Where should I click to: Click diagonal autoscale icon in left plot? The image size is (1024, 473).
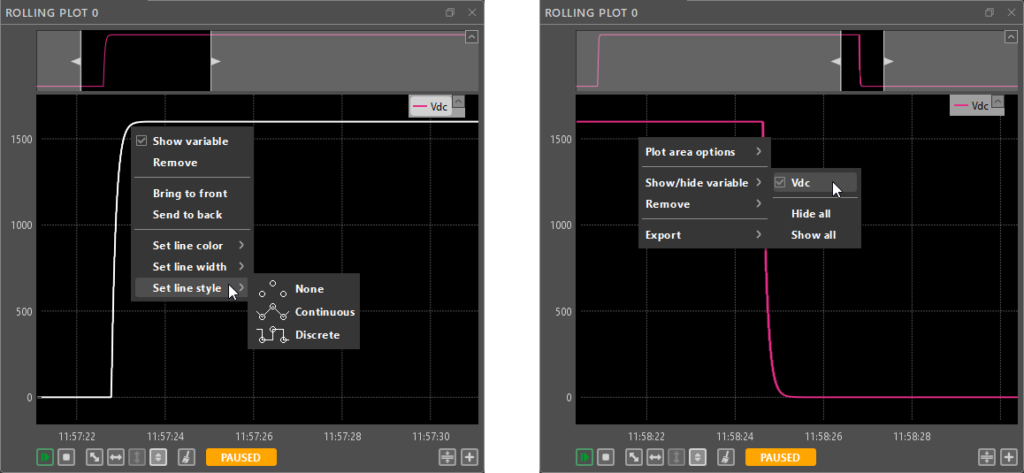point(95,457)
